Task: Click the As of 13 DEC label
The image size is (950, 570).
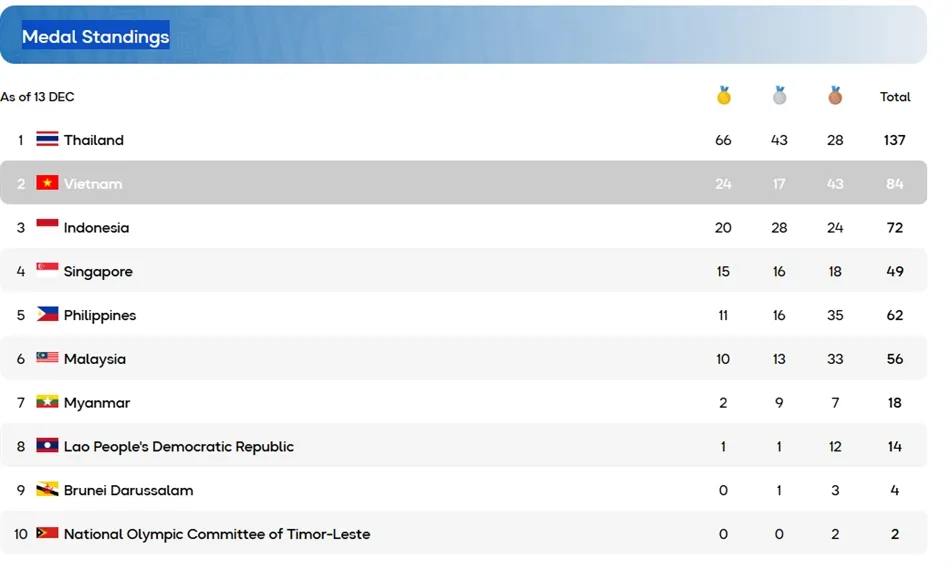Action: [38, 97]
